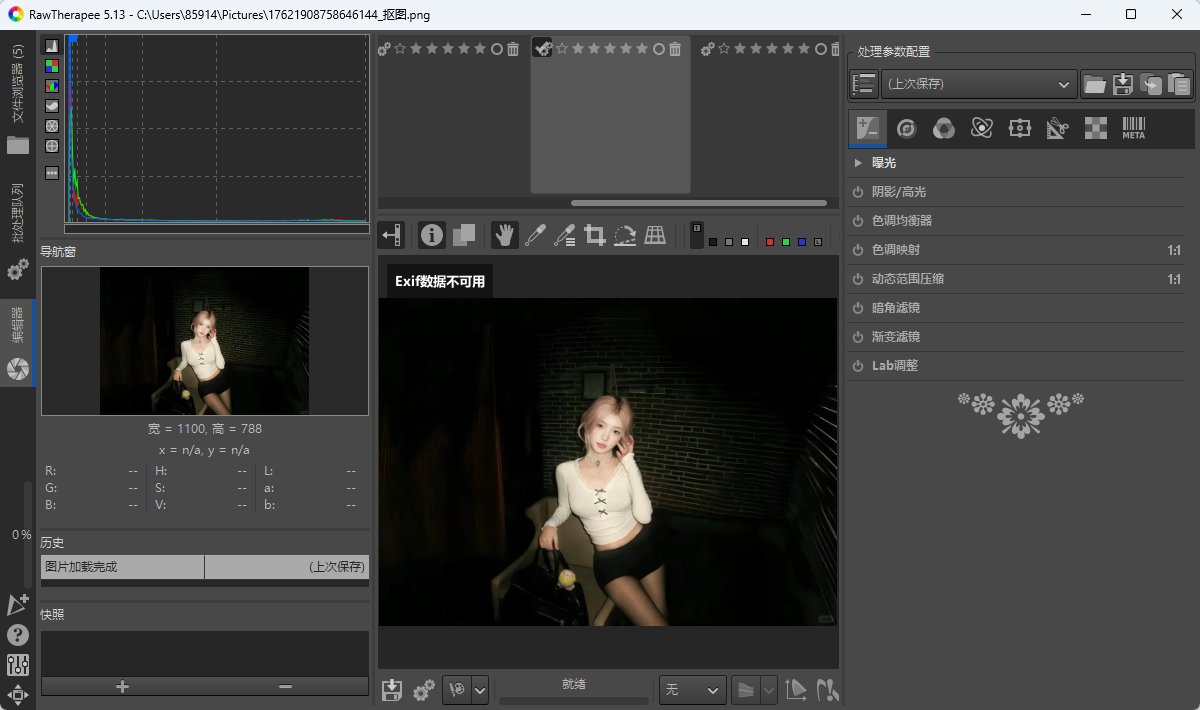The height and width of the screenshot is (710, 1200).
Task: Toggle the 动态范围压缩 tool on
Action: coord(858,279)
